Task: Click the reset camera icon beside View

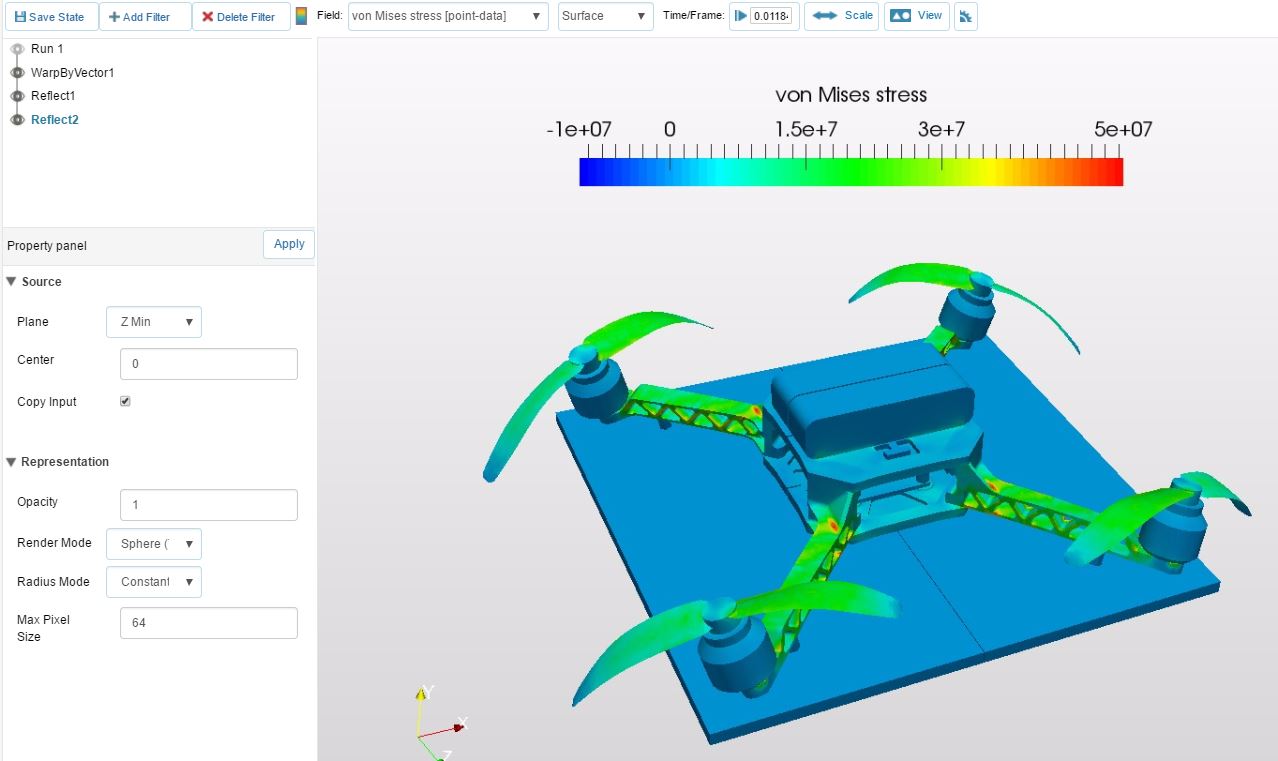Action: click(965, 16)
